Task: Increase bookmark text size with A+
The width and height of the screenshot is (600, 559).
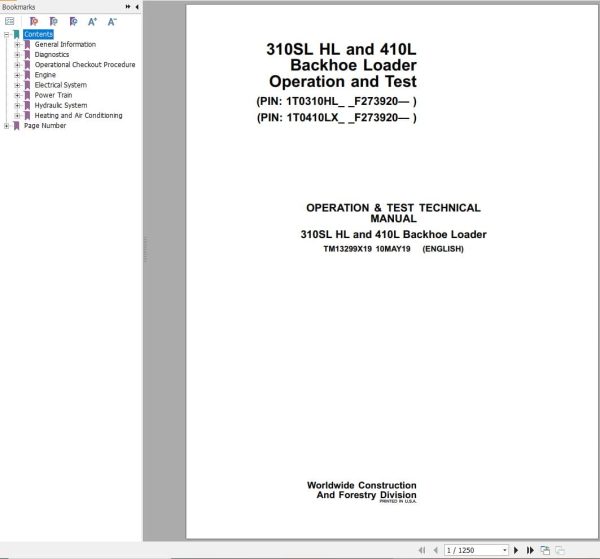Action: pos(93,21)
